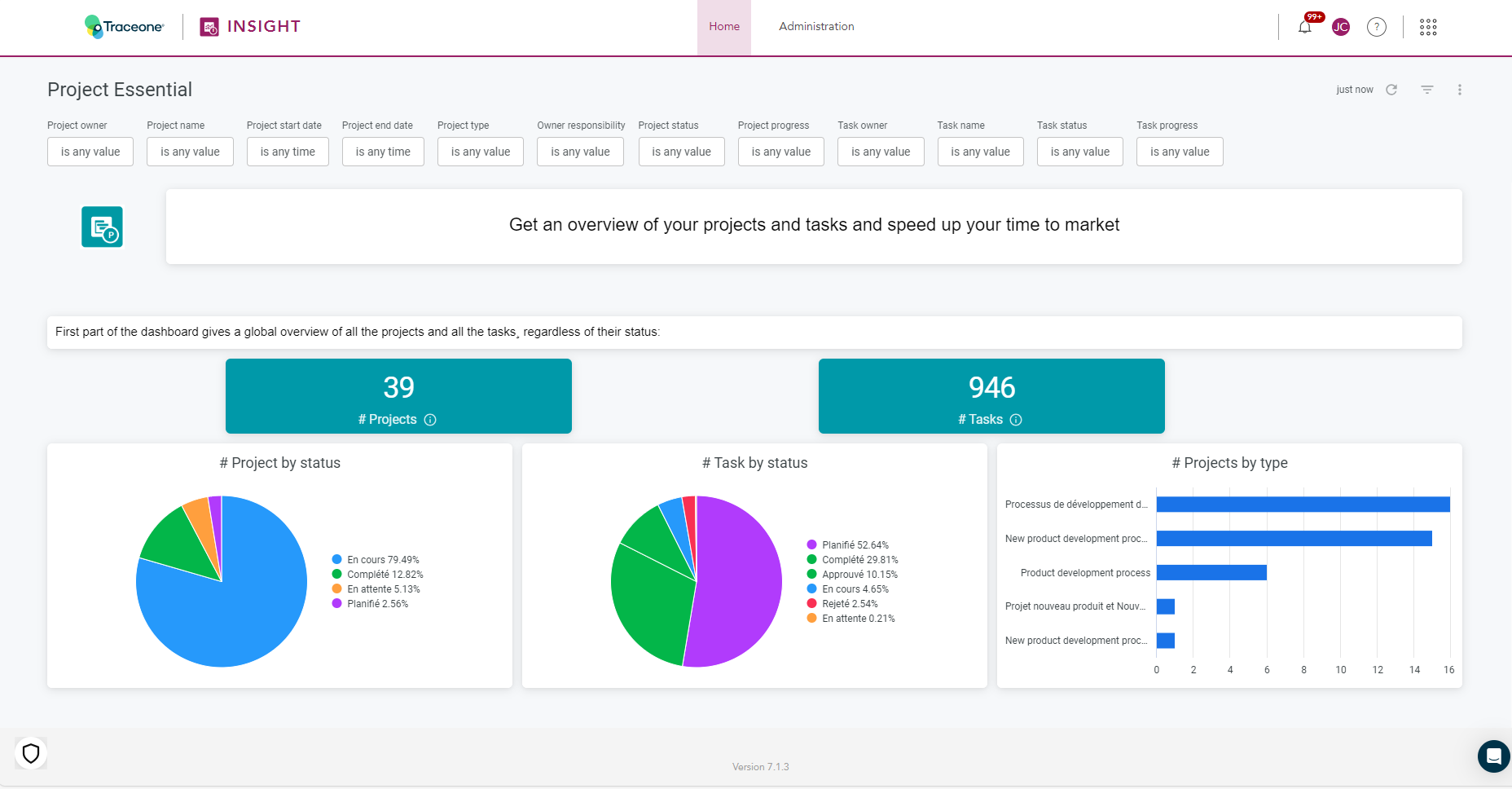This screenshot has width=1512, height=789.
Task: Open the Project start date filter
Action: click(287, 152)
